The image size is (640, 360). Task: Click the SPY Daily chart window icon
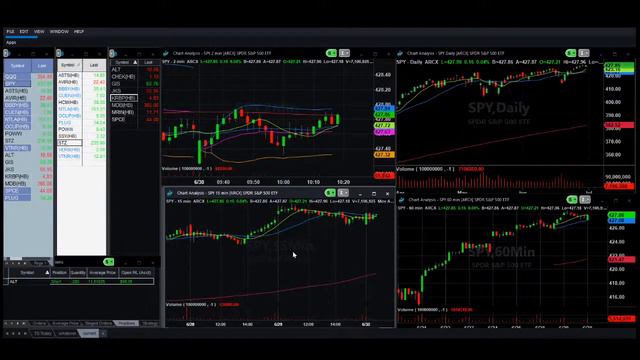click(400, 53)
